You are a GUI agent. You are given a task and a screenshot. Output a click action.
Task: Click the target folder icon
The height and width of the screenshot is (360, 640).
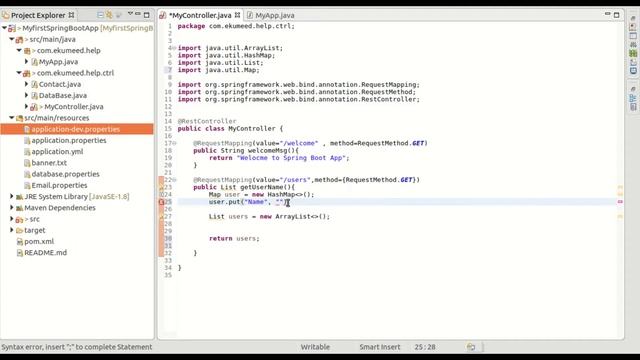tap(19, 230)
